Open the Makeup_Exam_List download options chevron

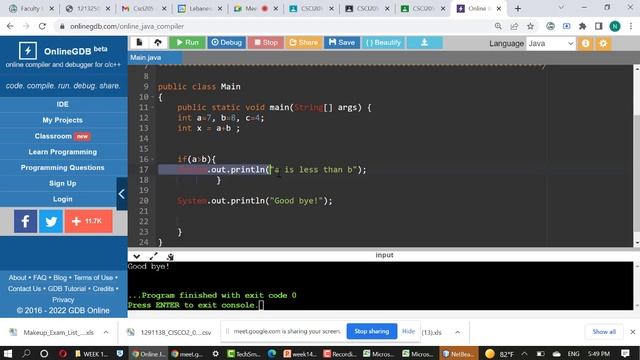pyautogui.click(x=106, y=332)
